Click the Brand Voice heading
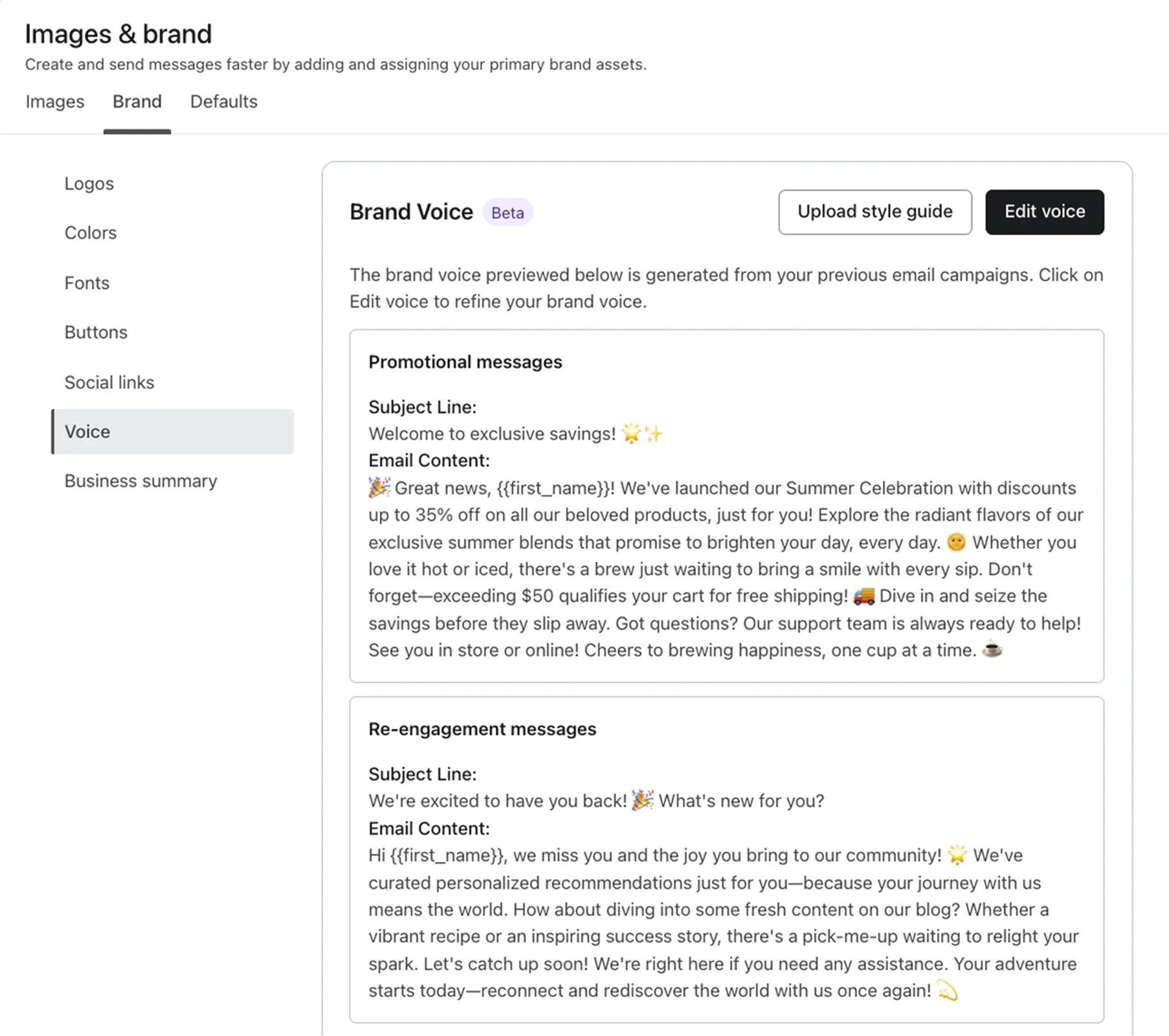 (411, 211)
